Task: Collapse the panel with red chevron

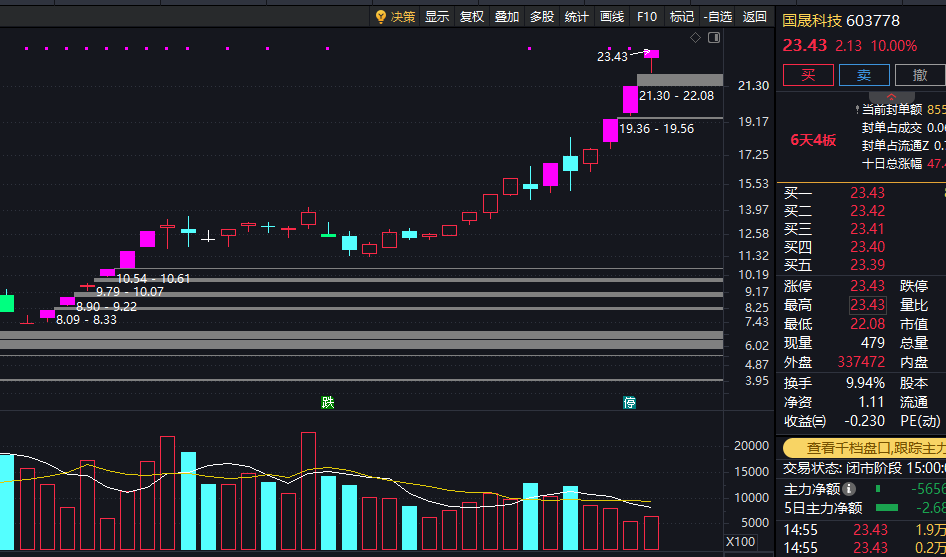Action: pos(891,97)
